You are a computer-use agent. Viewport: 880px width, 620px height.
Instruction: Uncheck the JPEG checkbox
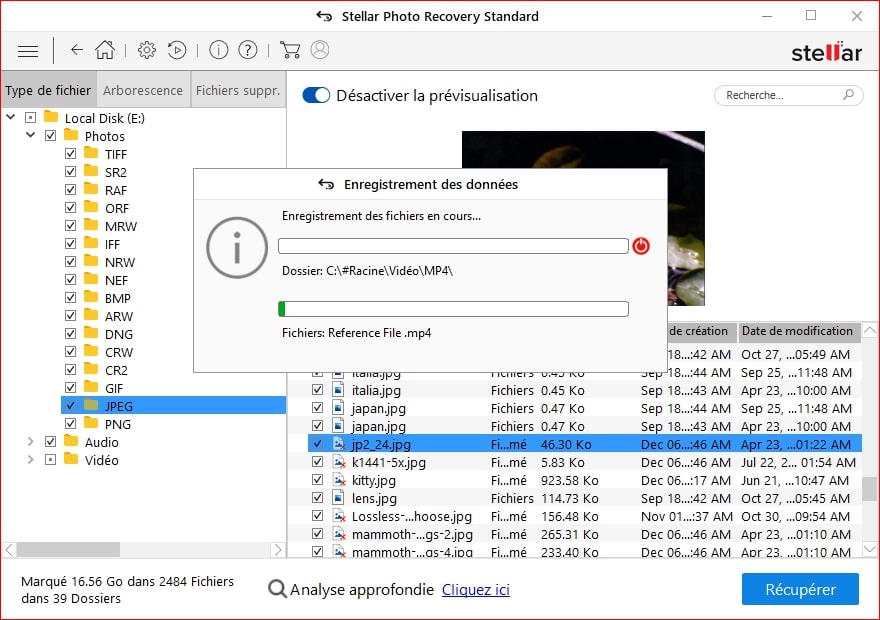70,405
